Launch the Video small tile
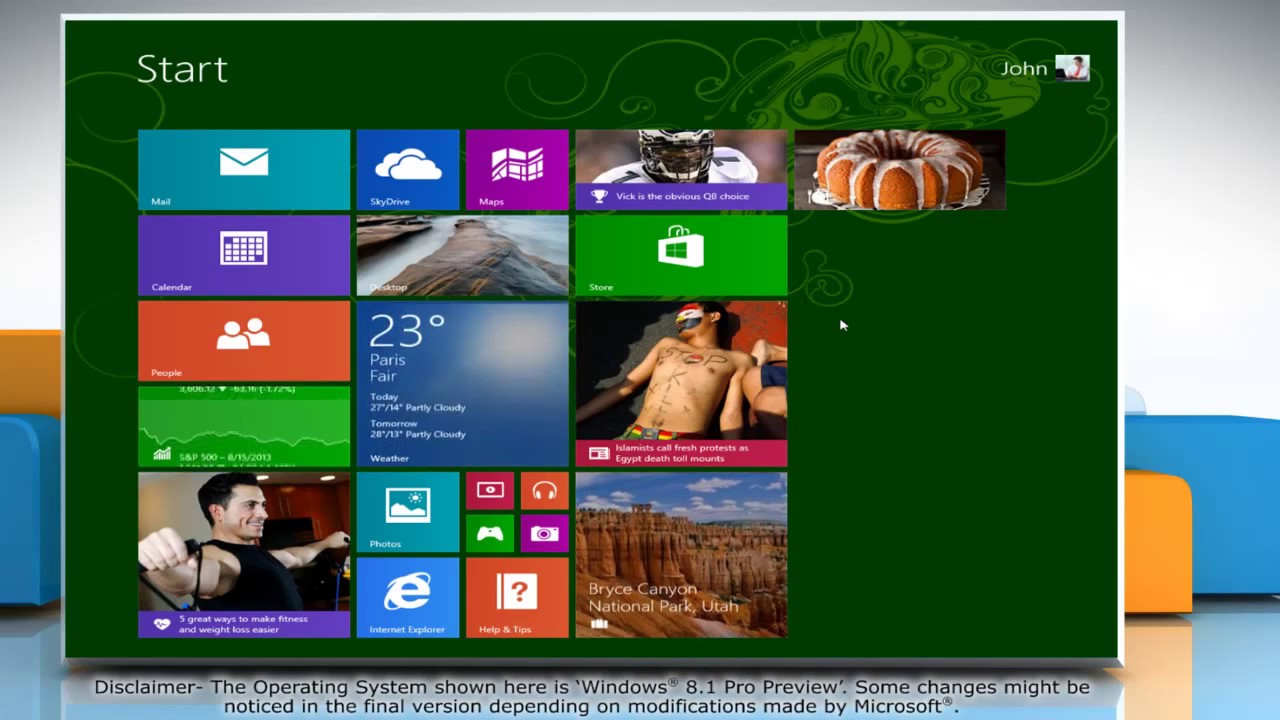1280x720 pixels. pyautogui.click(x=490, y=491)
